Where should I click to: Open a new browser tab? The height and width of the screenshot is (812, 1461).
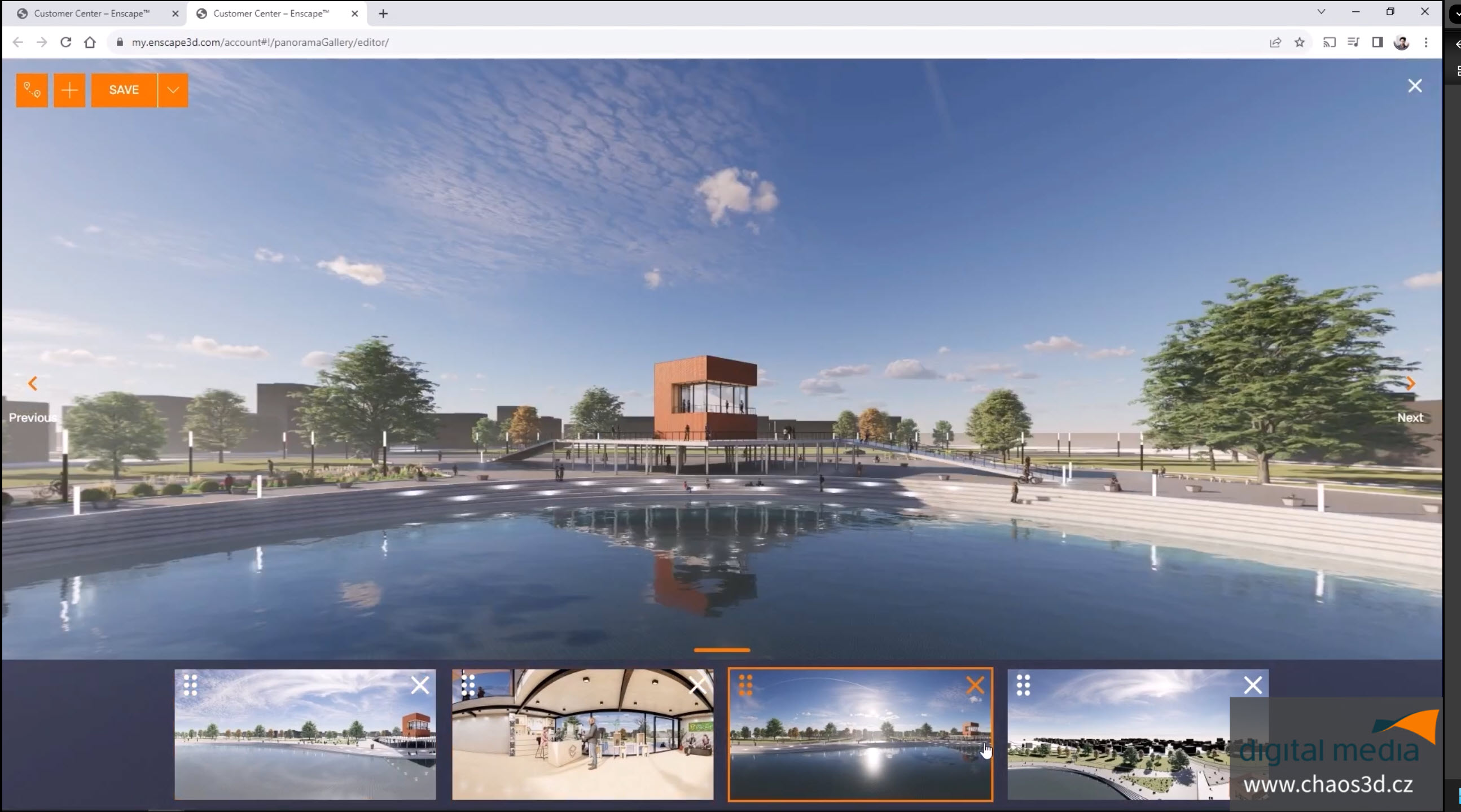click(383, 14)
